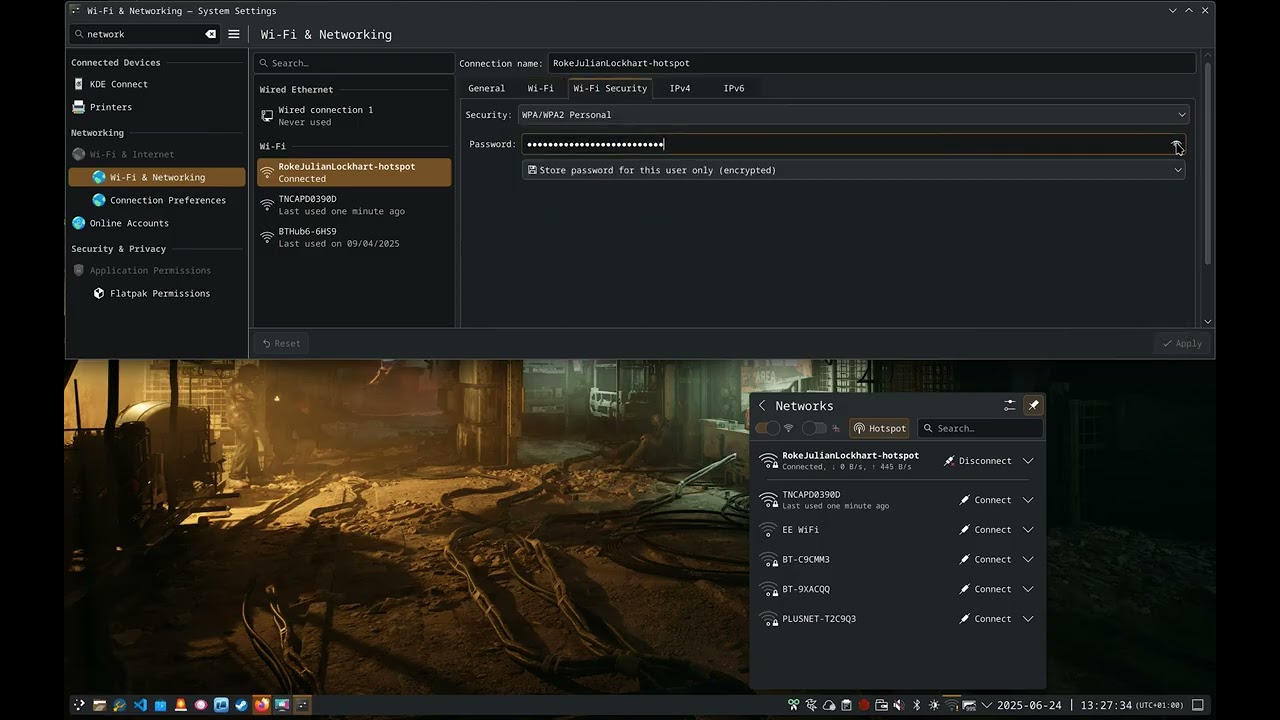Click the Apply button
The image size is (1280, 720).
1182,343
